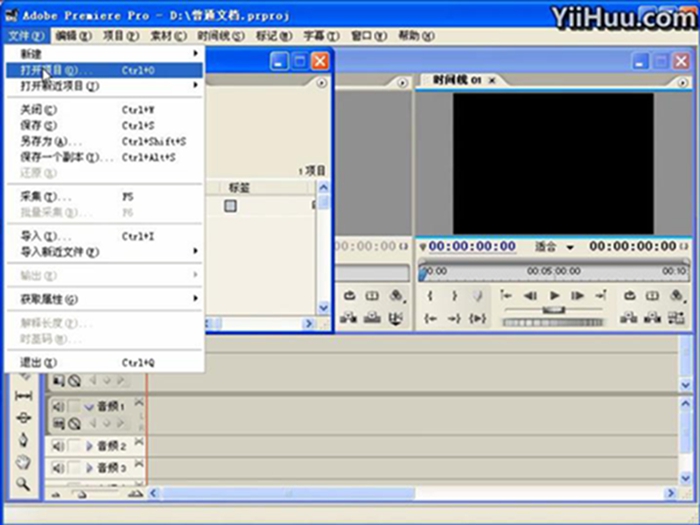This screenshot has height=525, width=700.
Task: Click the Step Back frame button
Action: point(529,296)
